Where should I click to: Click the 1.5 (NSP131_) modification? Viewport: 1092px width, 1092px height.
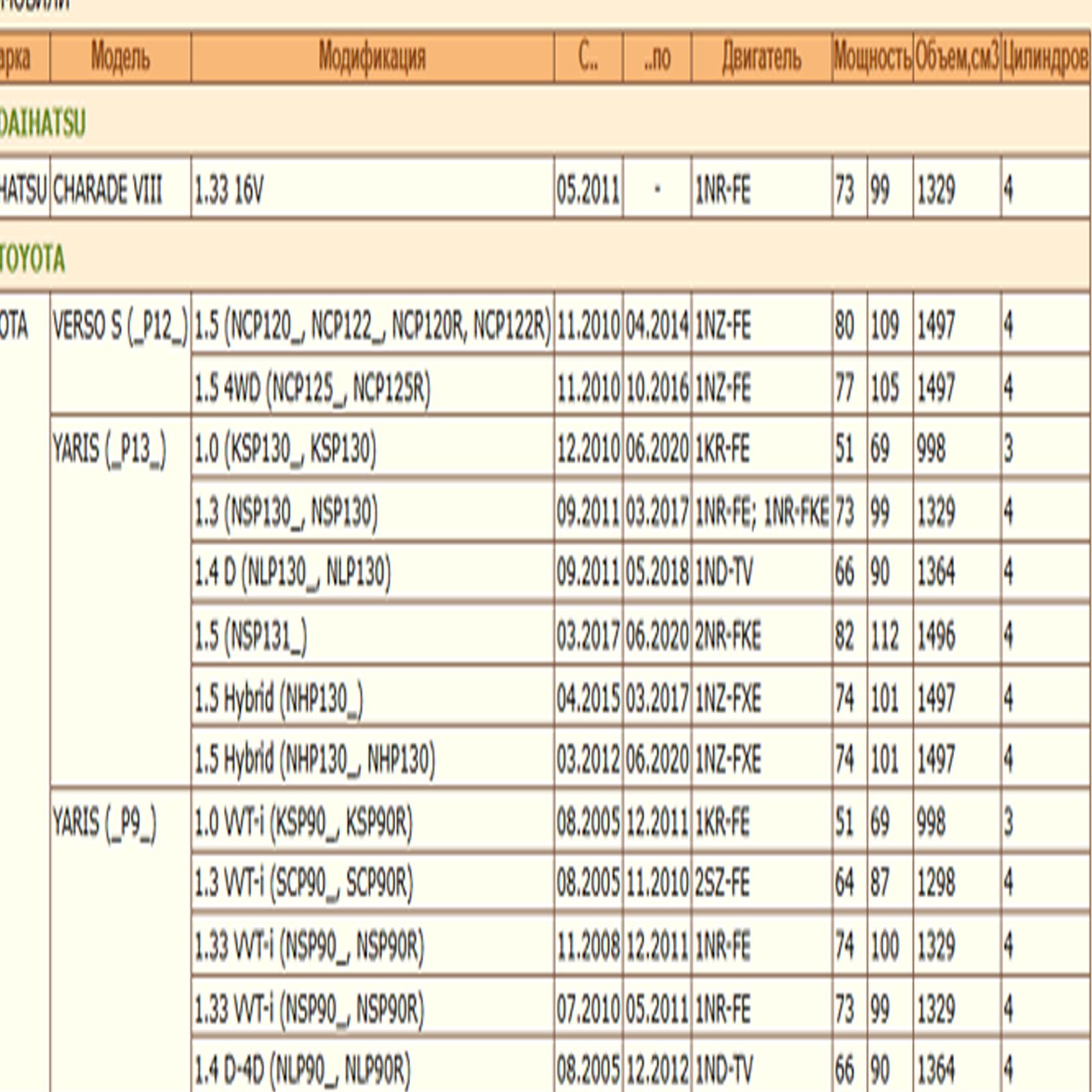(250, 636)
